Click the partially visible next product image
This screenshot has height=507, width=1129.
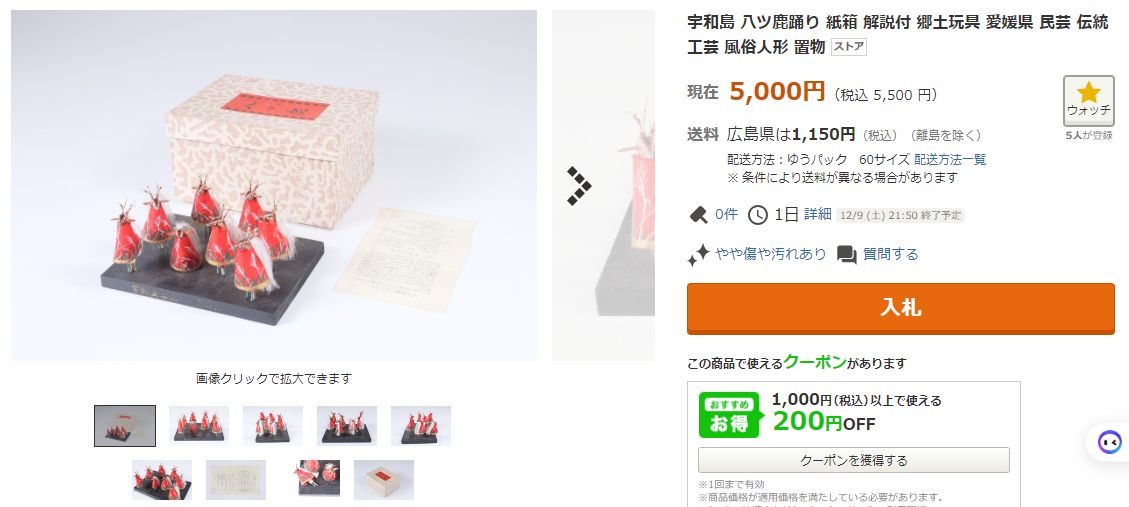(603, 185)
